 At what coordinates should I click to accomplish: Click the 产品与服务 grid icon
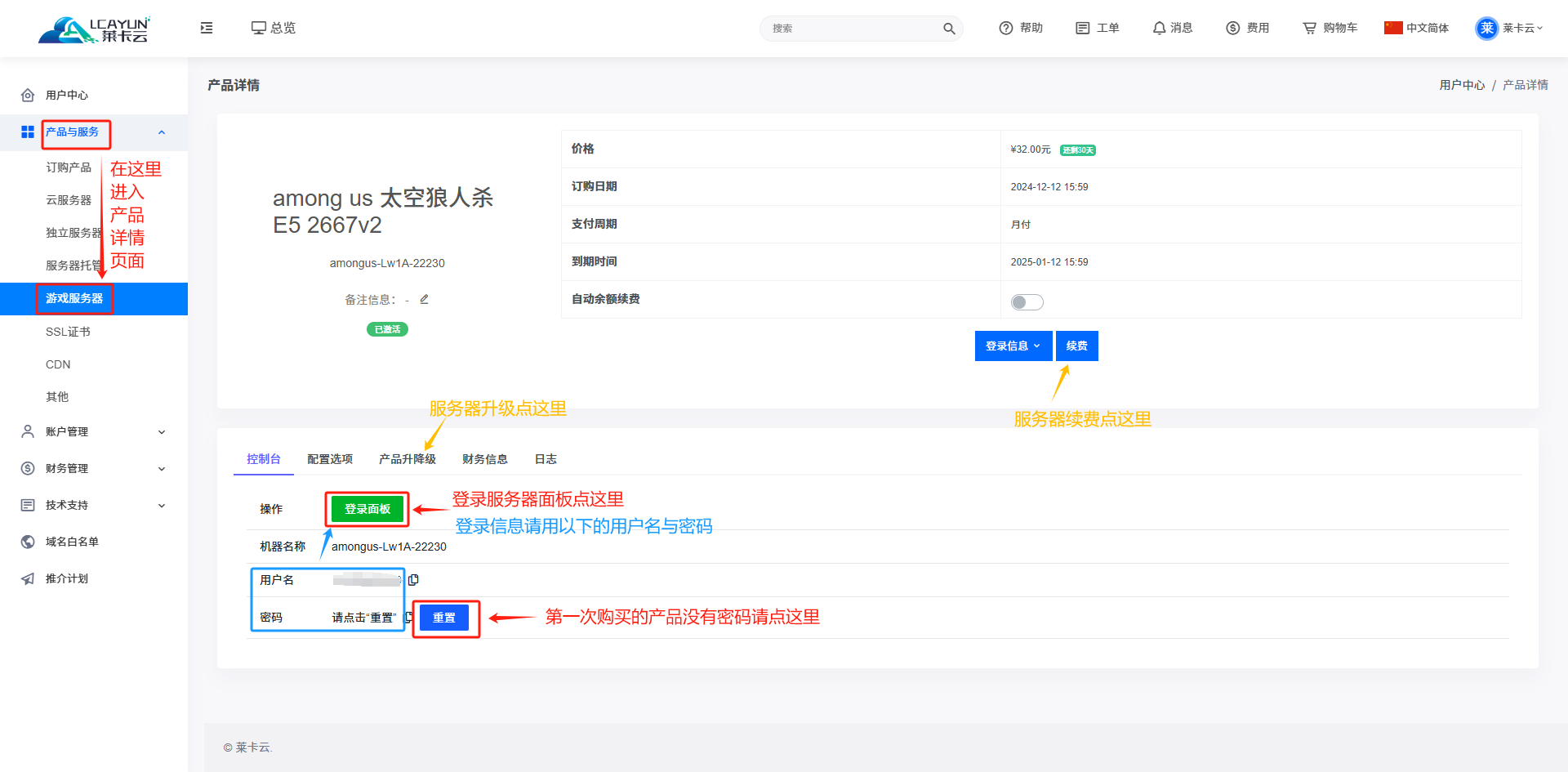pyautogui.click(x=28, y=132)
